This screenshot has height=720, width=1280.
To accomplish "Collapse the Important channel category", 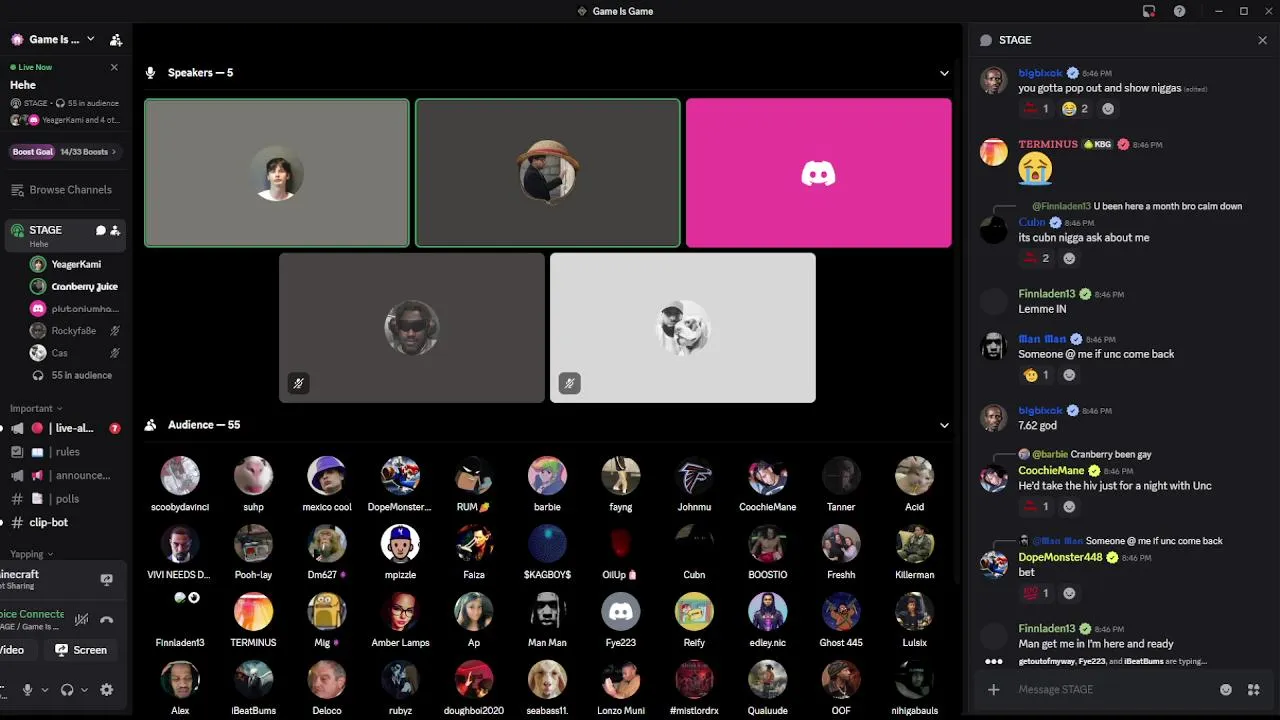I will click(36, 408).
